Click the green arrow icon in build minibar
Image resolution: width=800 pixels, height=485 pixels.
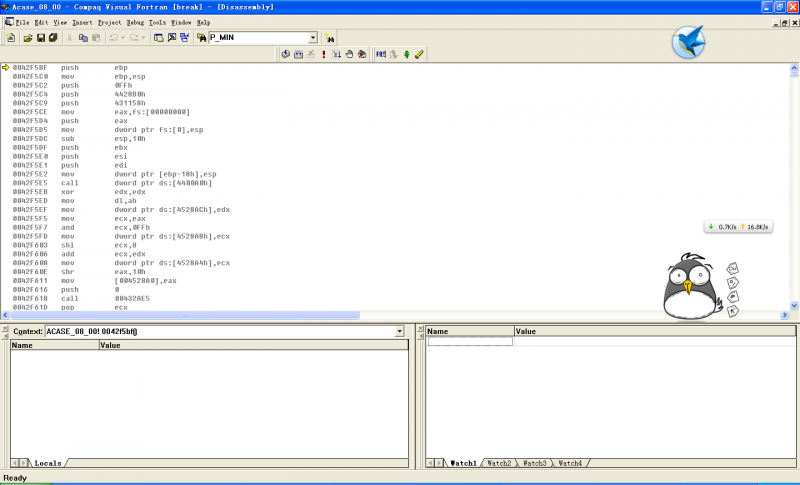[407, 54]
